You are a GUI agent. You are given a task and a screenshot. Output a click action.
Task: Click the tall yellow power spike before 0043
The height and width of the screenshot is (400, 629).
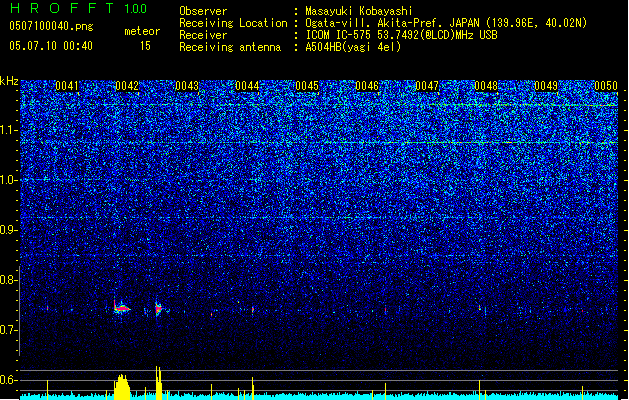159,383
